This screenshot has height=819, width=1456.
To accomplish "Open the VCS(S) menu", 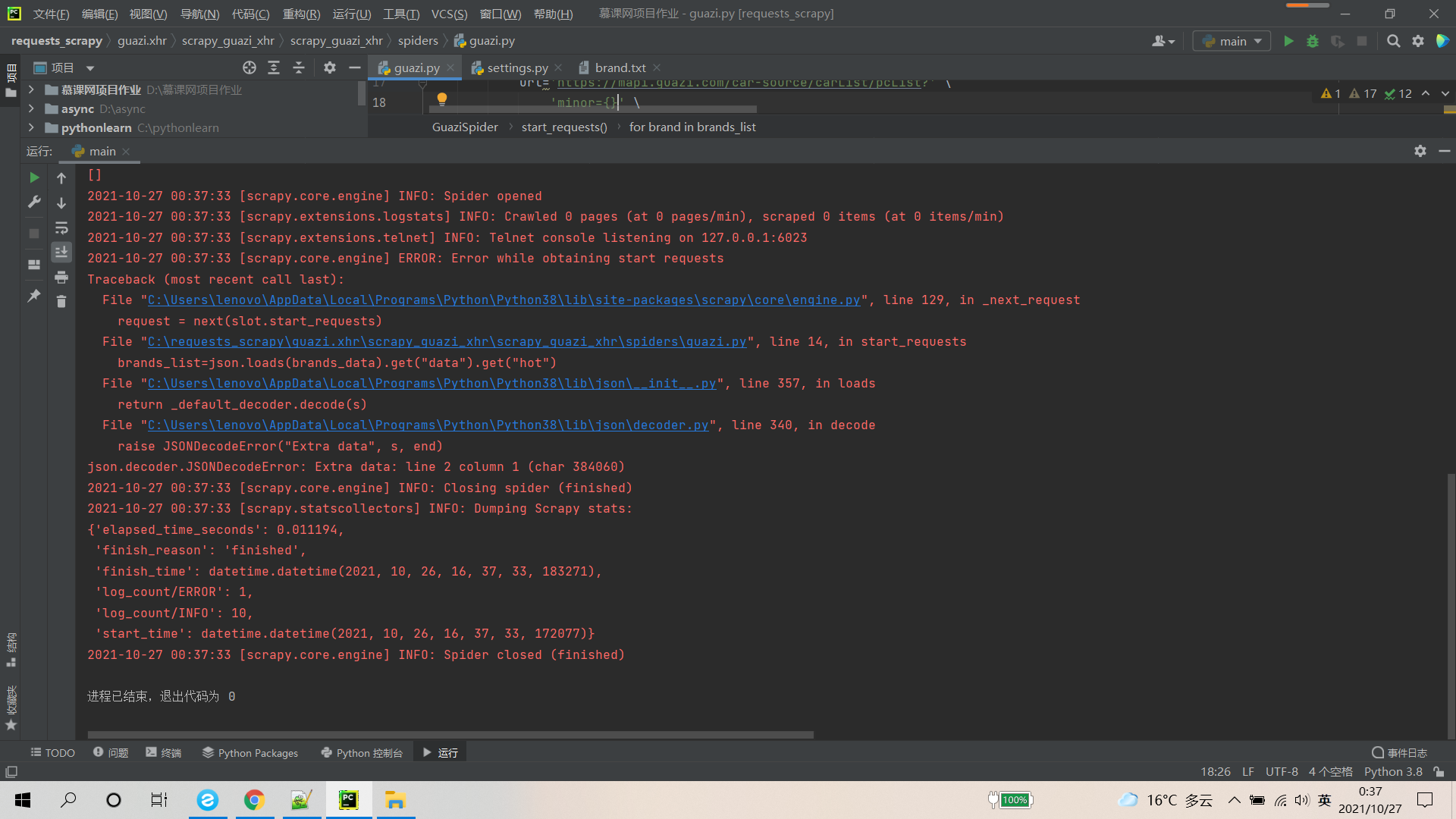I will tap(449, 14).
